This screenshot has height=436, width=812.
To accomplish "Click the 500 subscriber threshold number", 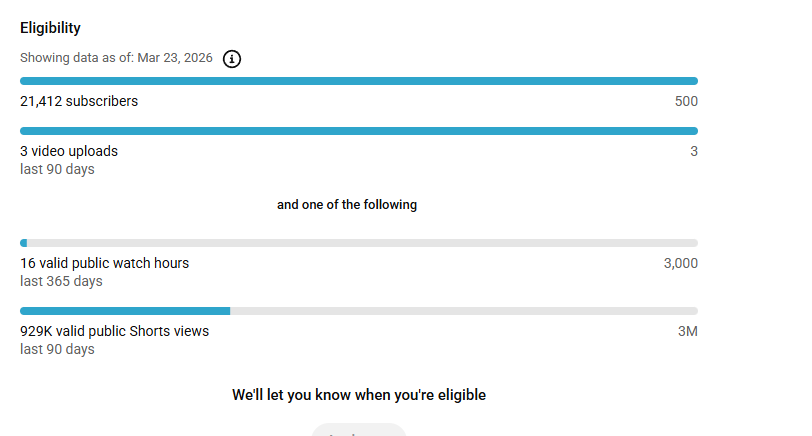I will [x=686, y=101].
